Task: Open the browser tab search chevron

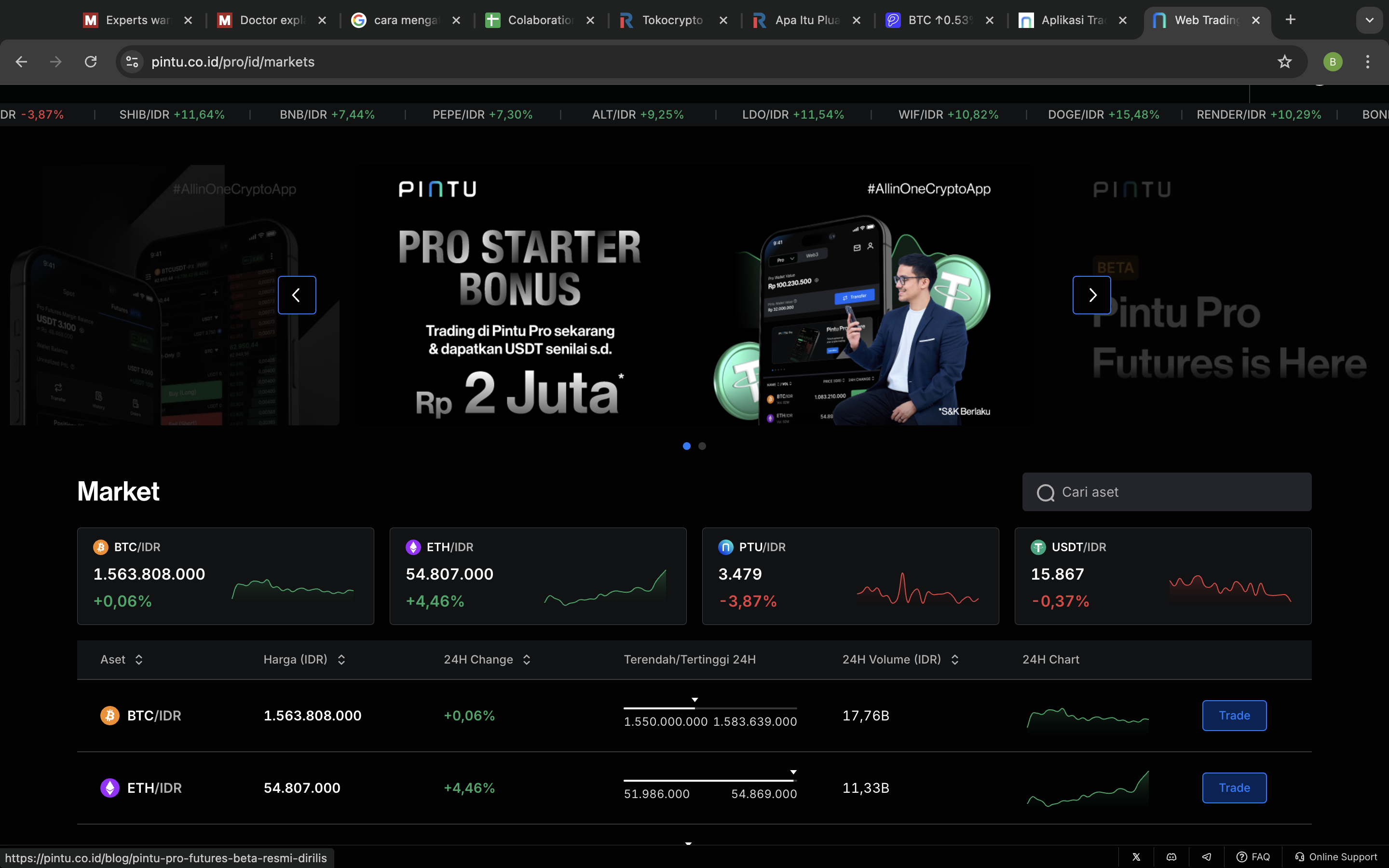Action: (1370, 19)
